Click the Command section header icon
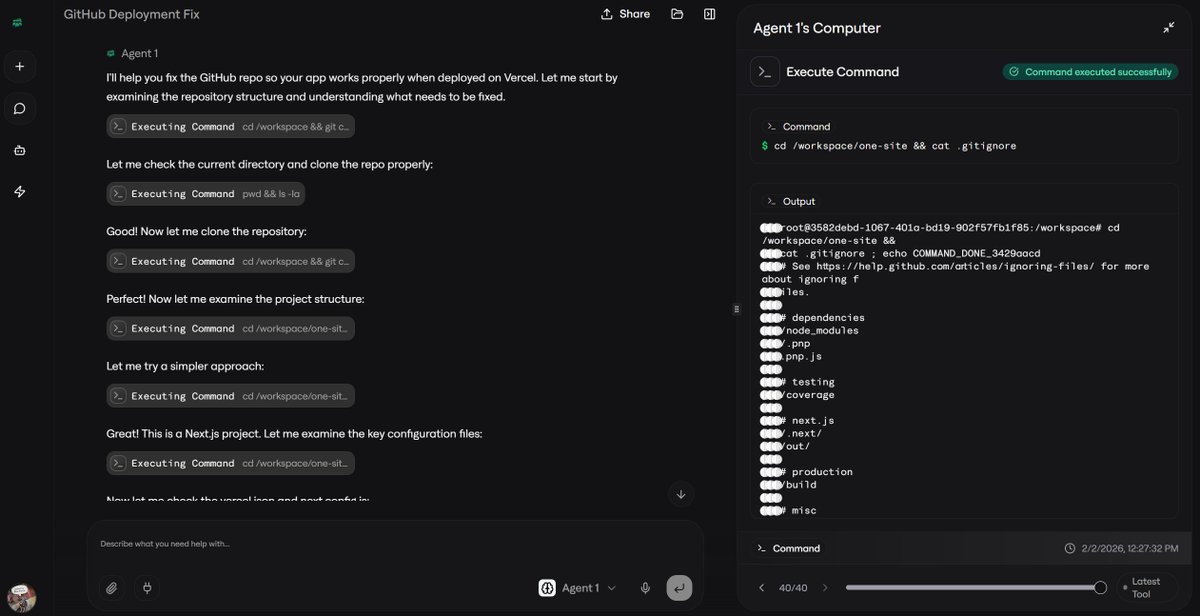 click(771, 127)
